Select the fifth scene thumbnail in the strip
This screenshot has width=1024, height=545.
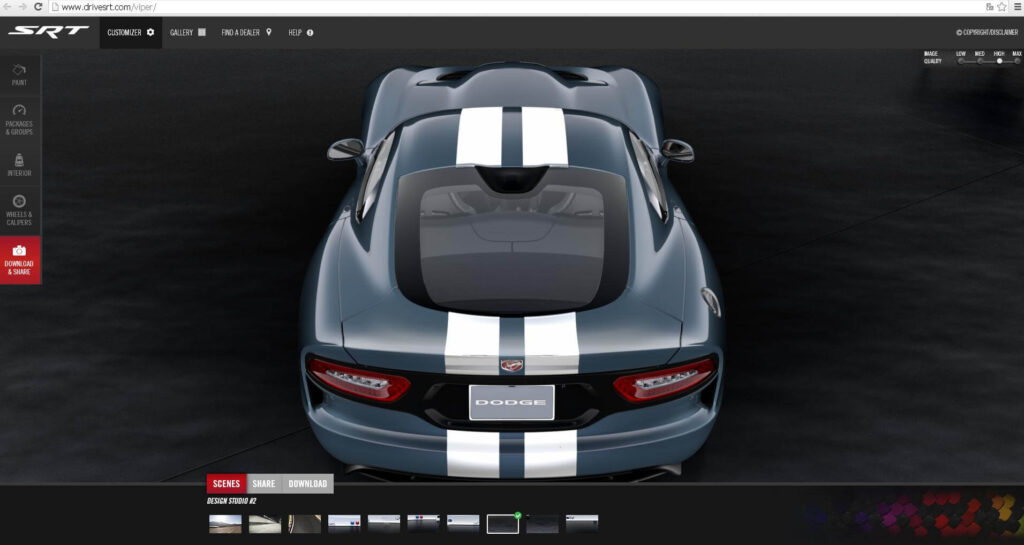coord(384,523)
